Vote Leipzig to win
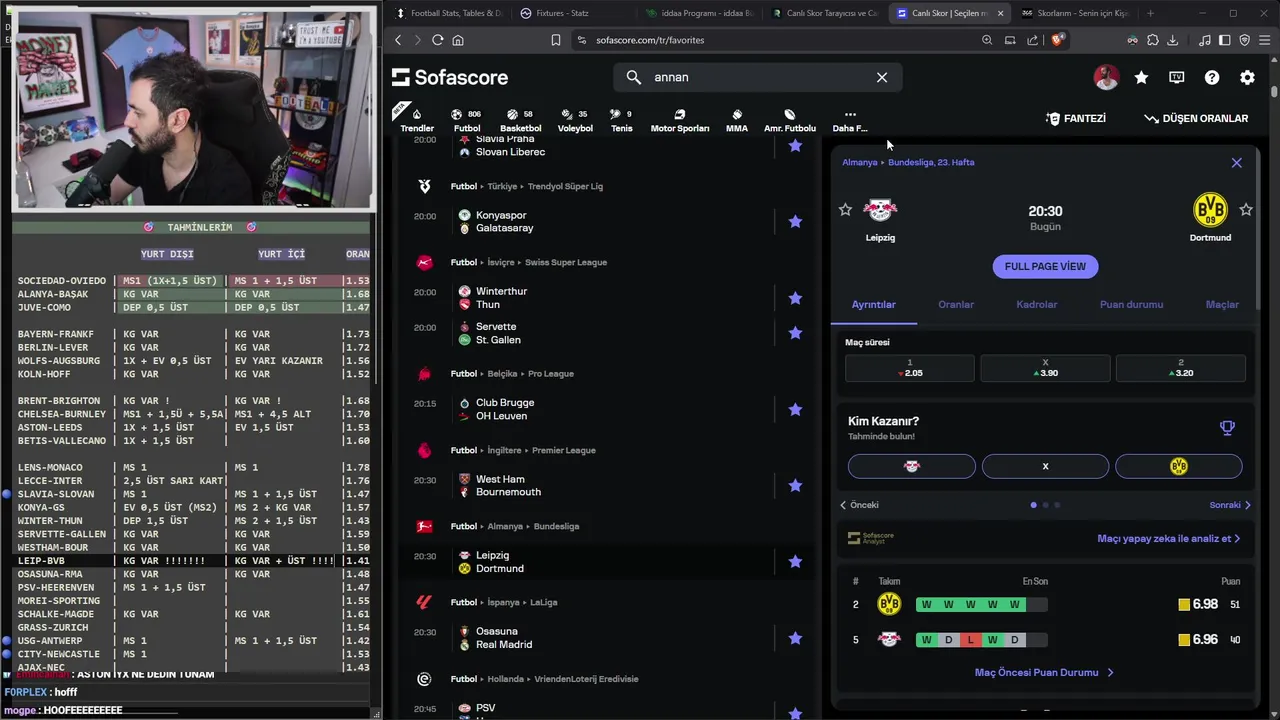Screen dimensions: 1280x720 911,466
